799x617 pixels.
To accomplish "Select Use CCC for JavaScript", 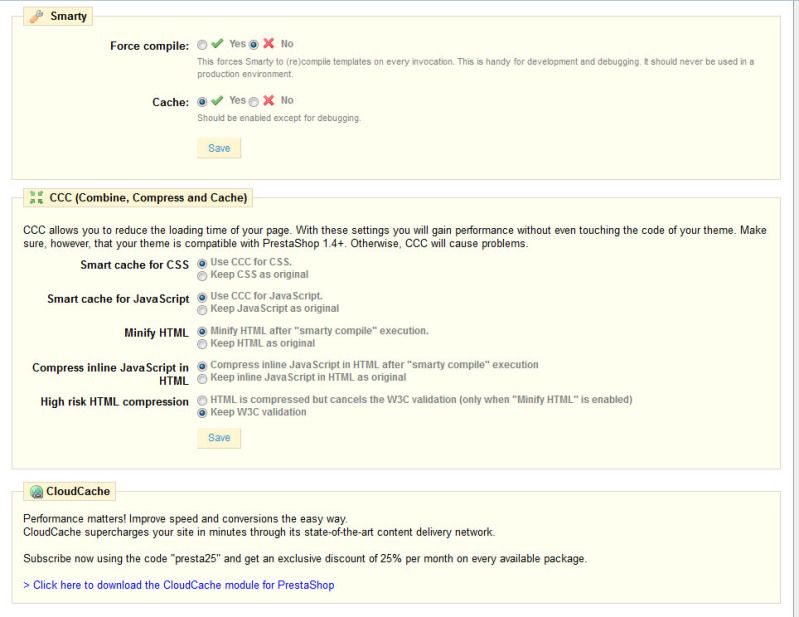I will tap(202, 297).
